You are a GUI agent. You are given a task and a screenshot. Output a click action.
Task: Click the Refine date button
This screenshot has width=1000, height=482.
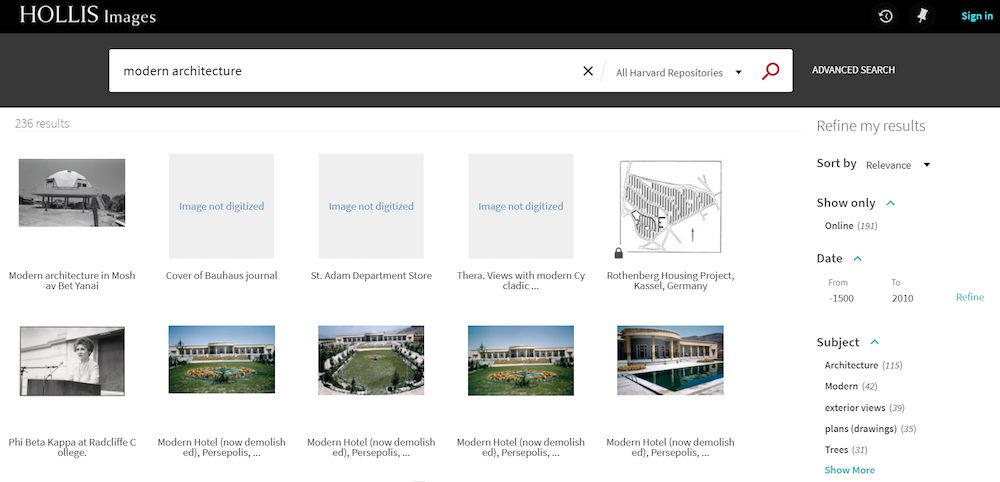(969, 298)
